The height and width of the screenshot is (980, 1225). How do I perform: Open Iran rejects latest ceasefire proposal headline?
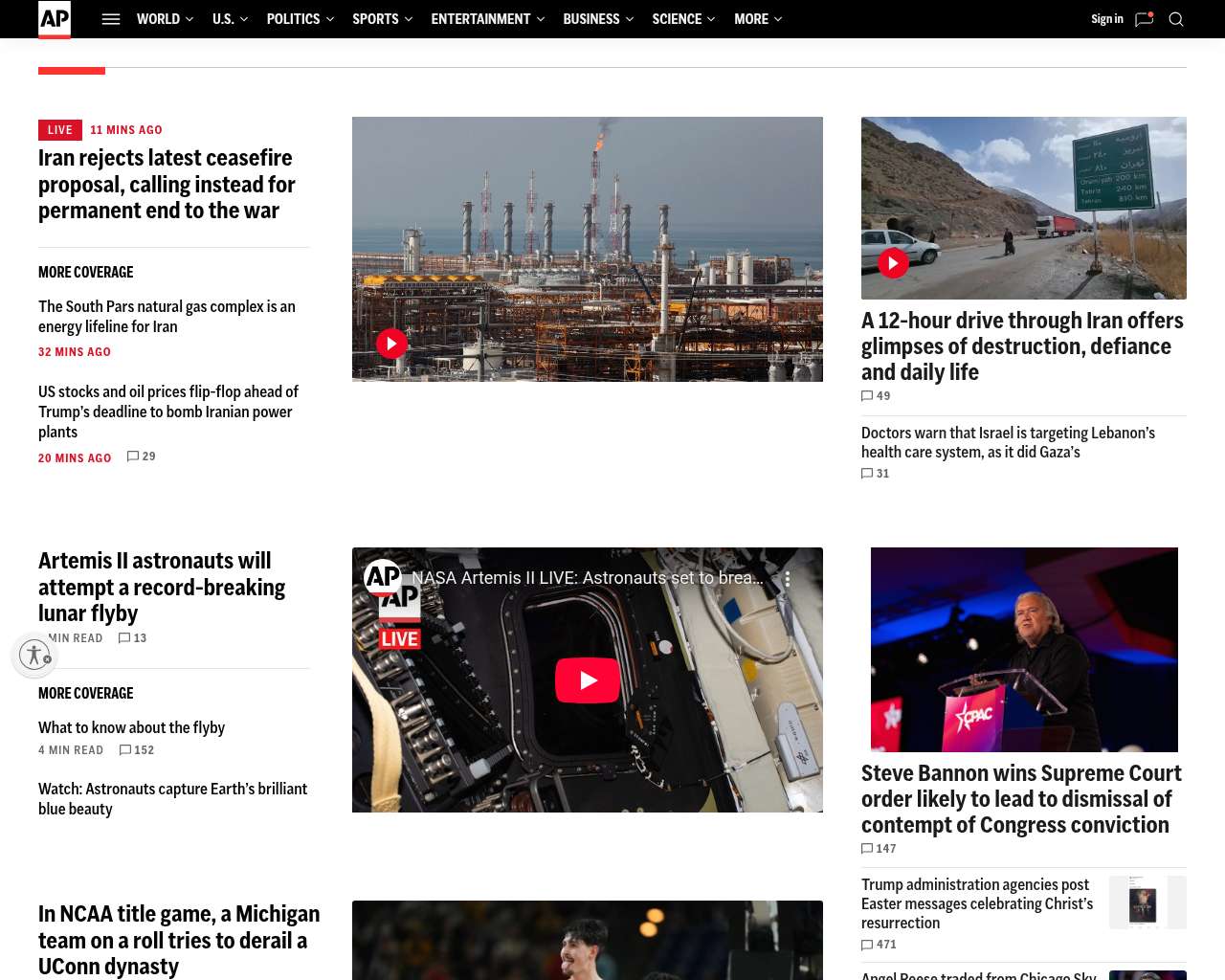click(167, 185)
